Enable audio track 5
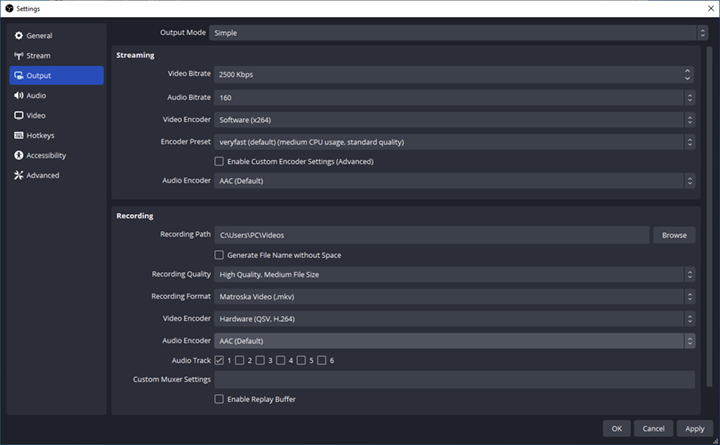 (x=301, y=360)
